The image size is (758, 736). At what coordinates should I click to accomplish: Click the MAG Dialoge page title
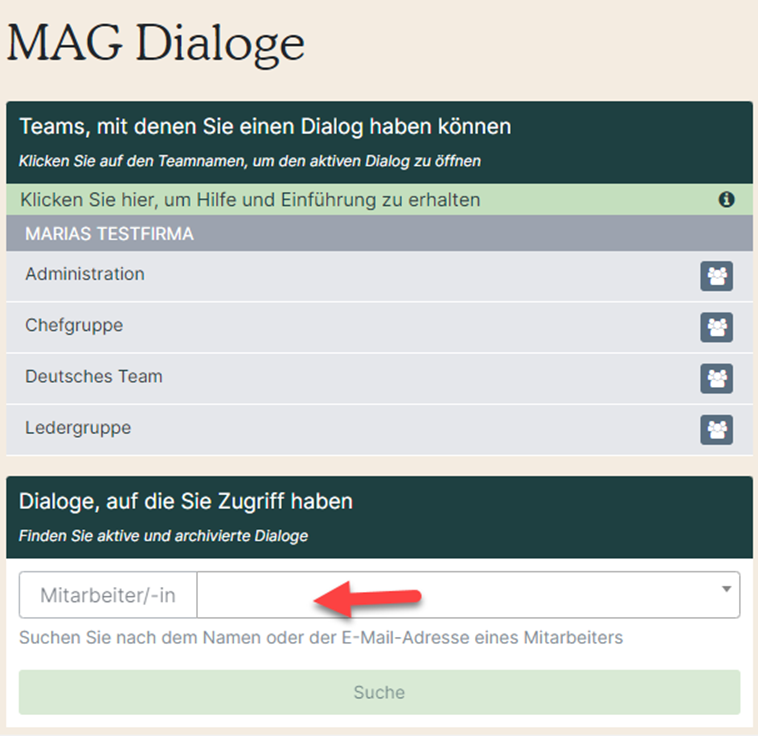156,44
